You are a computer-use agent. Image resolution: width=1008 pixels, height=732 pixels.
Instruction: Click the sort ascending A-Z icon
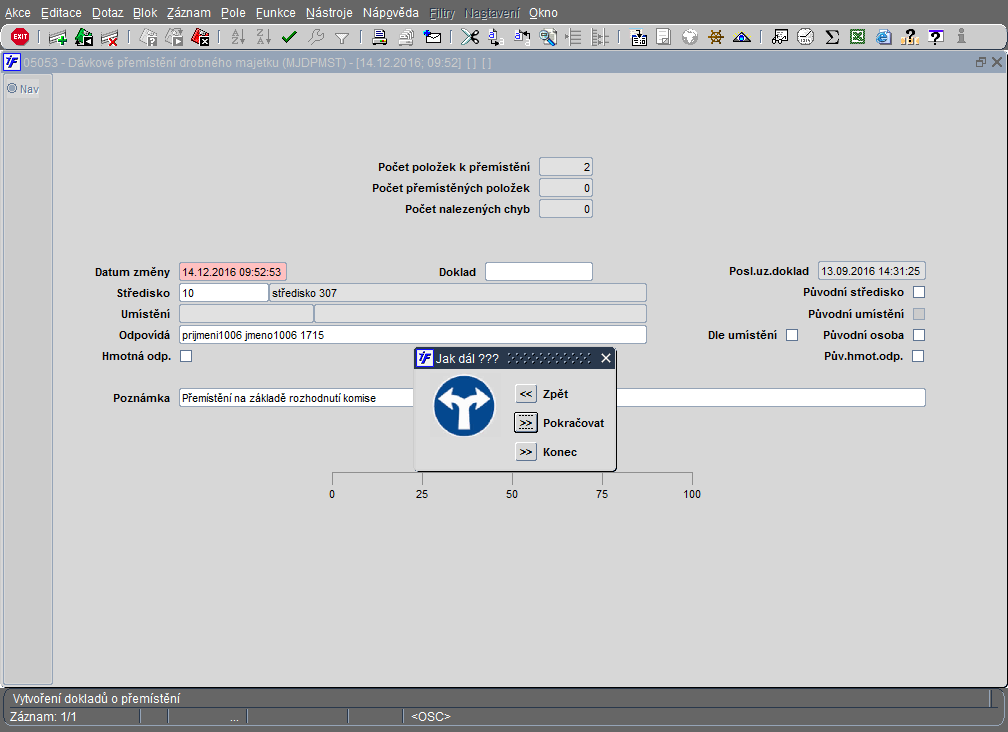pos(238,37)
